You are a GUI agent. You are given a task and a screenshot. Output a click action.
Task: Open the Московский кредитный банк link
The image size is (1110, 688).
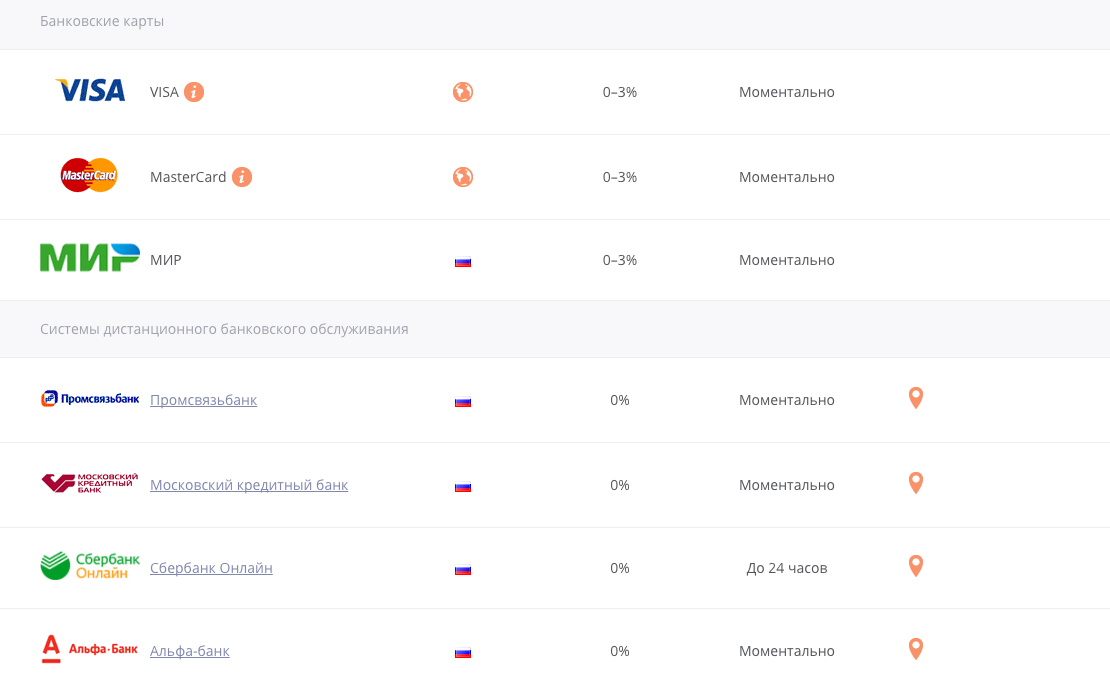tap(249, 485)
